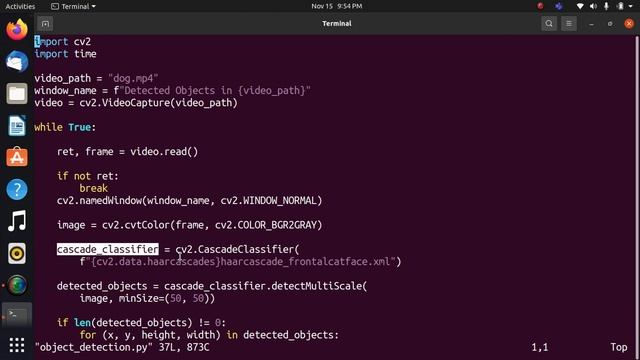Open a new tab in the Terminal

pyautogui.click(x=45, y=24)
